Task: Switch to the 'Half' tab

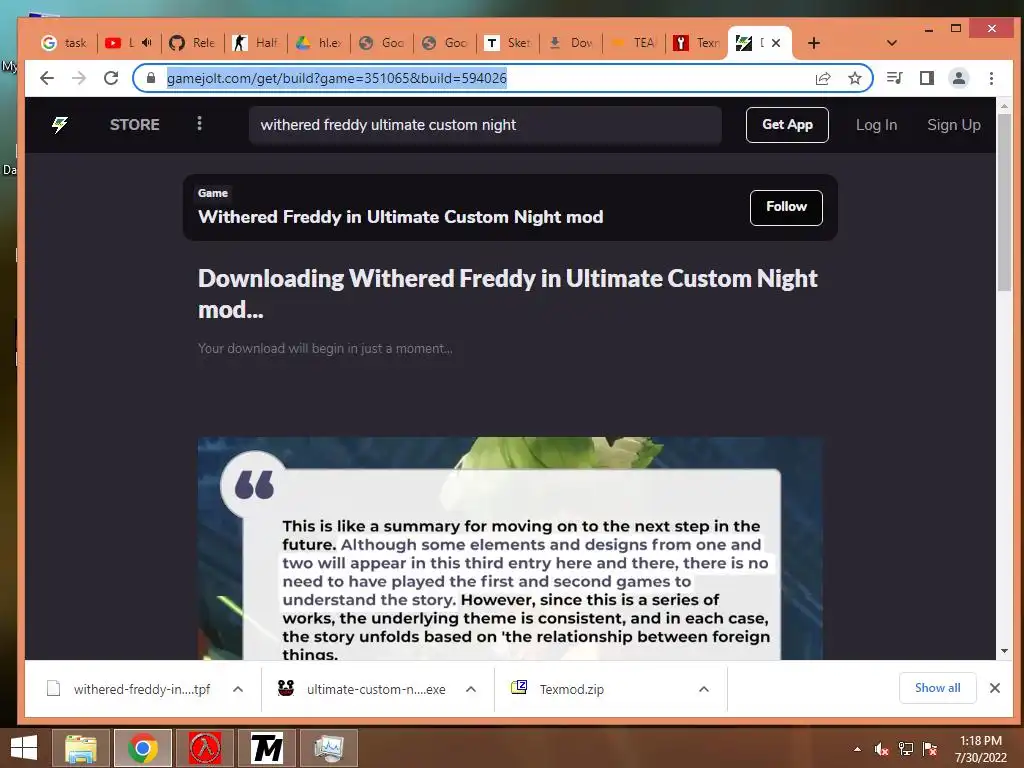Action: coord(255,43)
